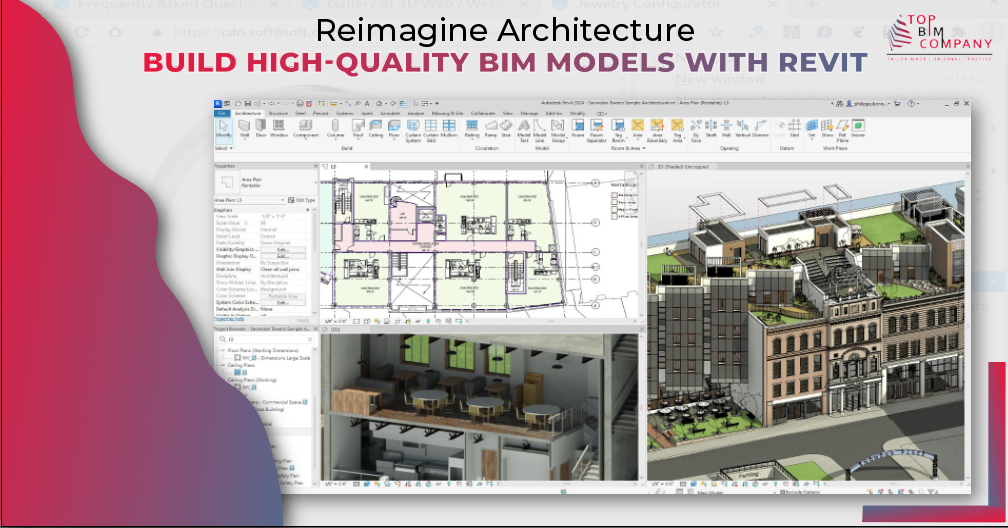This screenshot has width=1008, height=528.
Task: Pick the Model Line tool
Action: click(539, 131)
